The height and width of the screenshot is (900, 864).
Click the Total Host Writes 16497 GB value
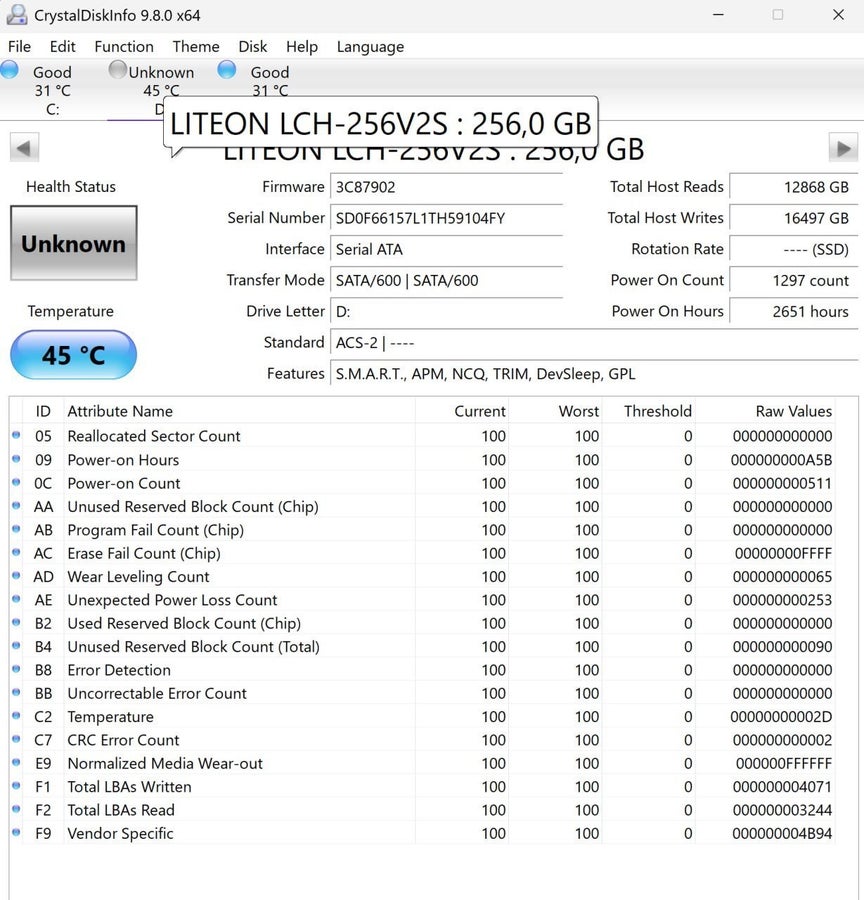tap(793, 218)
